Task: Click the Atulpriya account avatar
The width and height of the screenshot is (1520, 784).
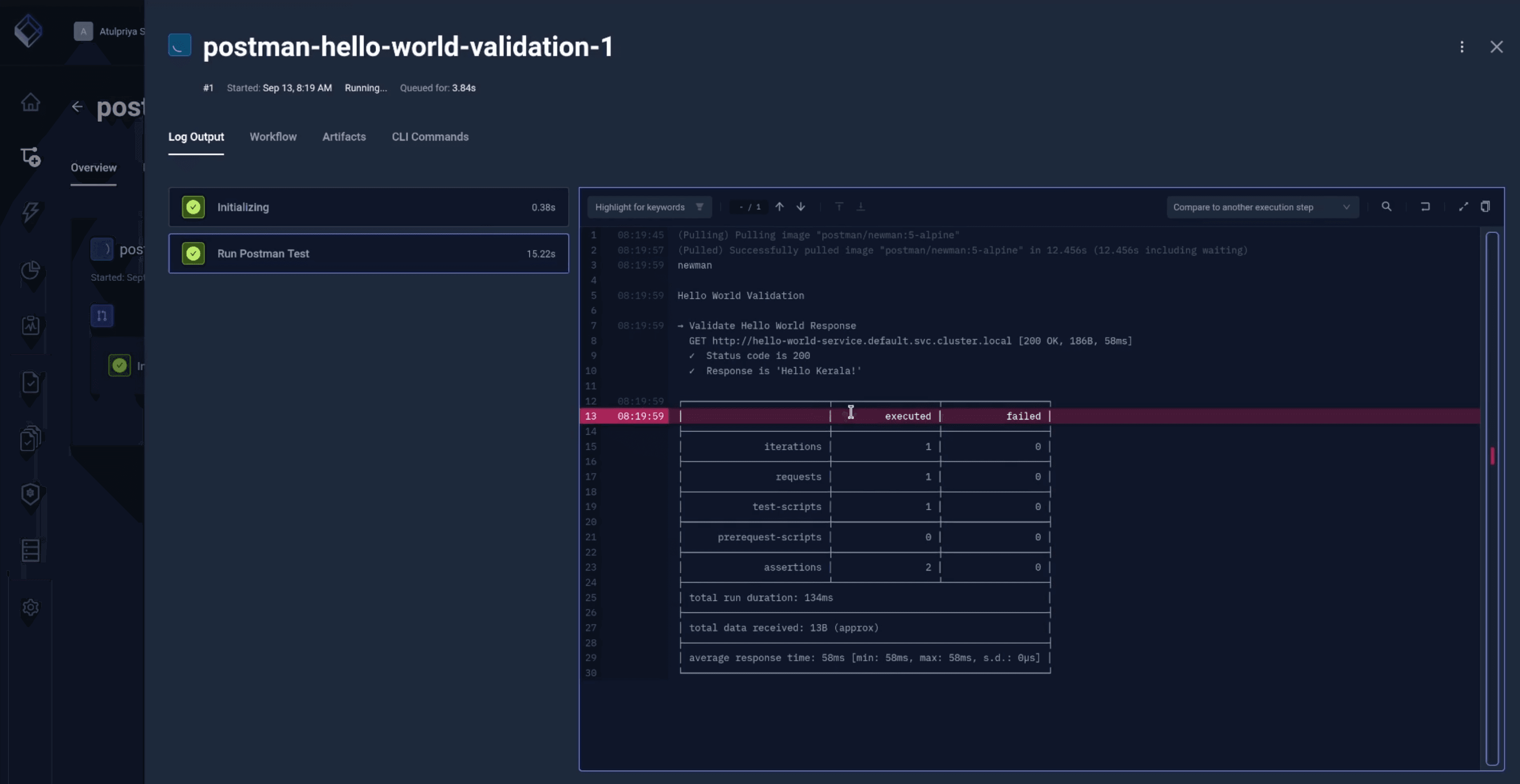Action: coord(83,31)
